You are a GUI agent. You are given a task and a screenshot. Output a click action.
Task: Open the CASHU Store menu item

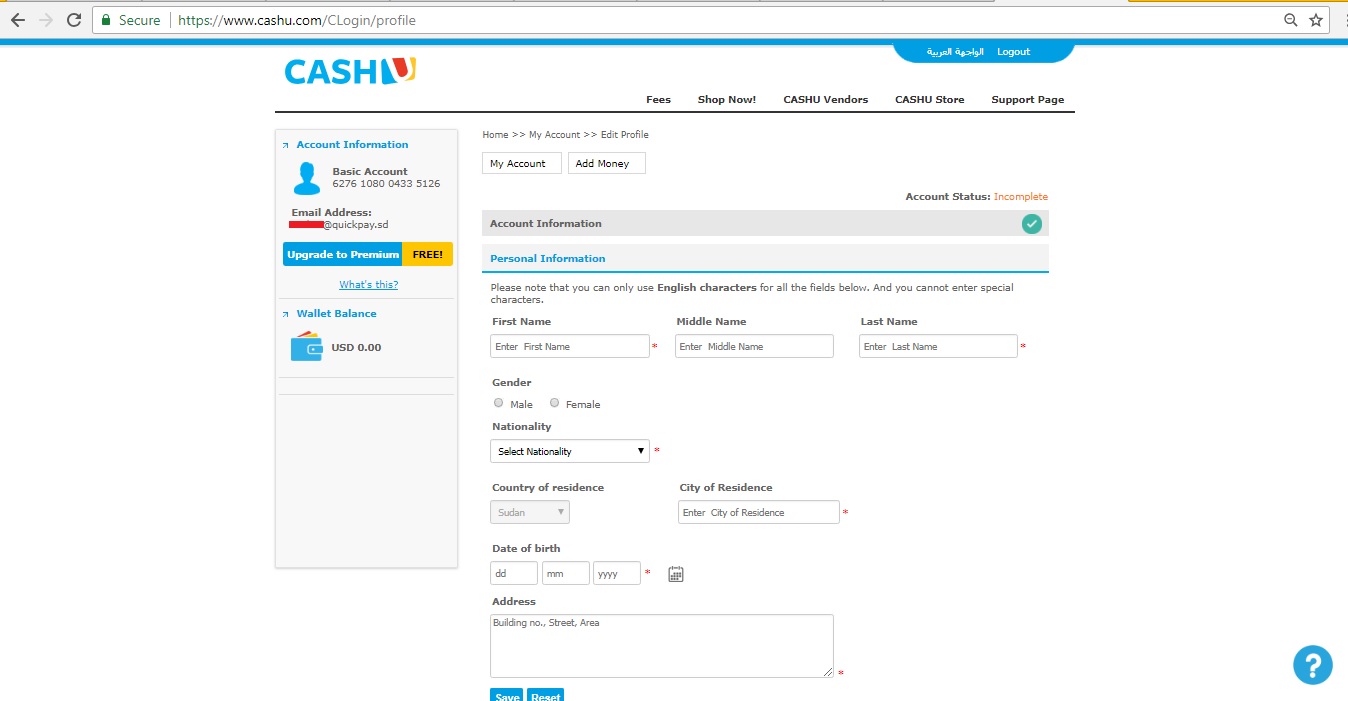929,99
